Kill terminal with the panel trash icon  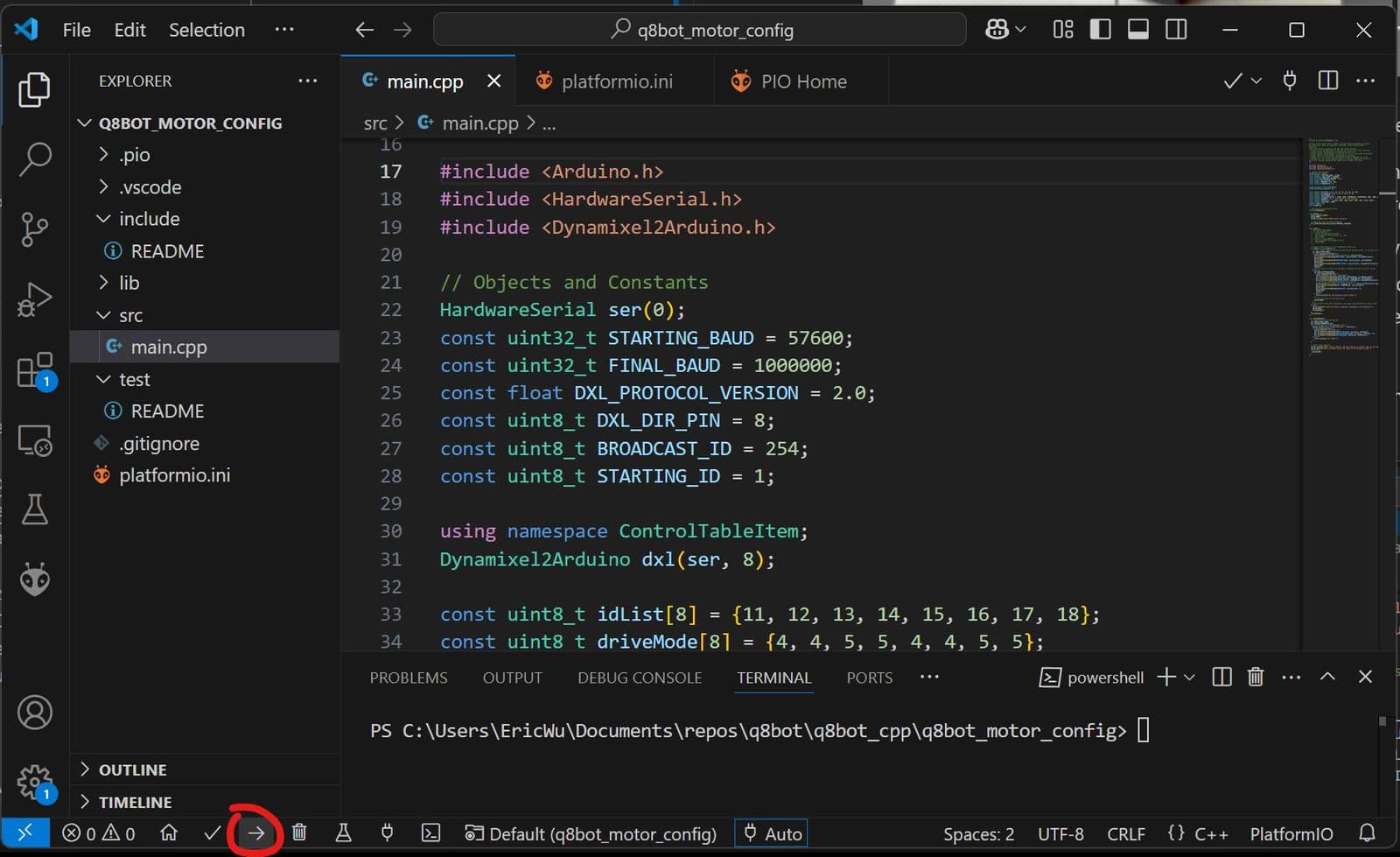1256,677
